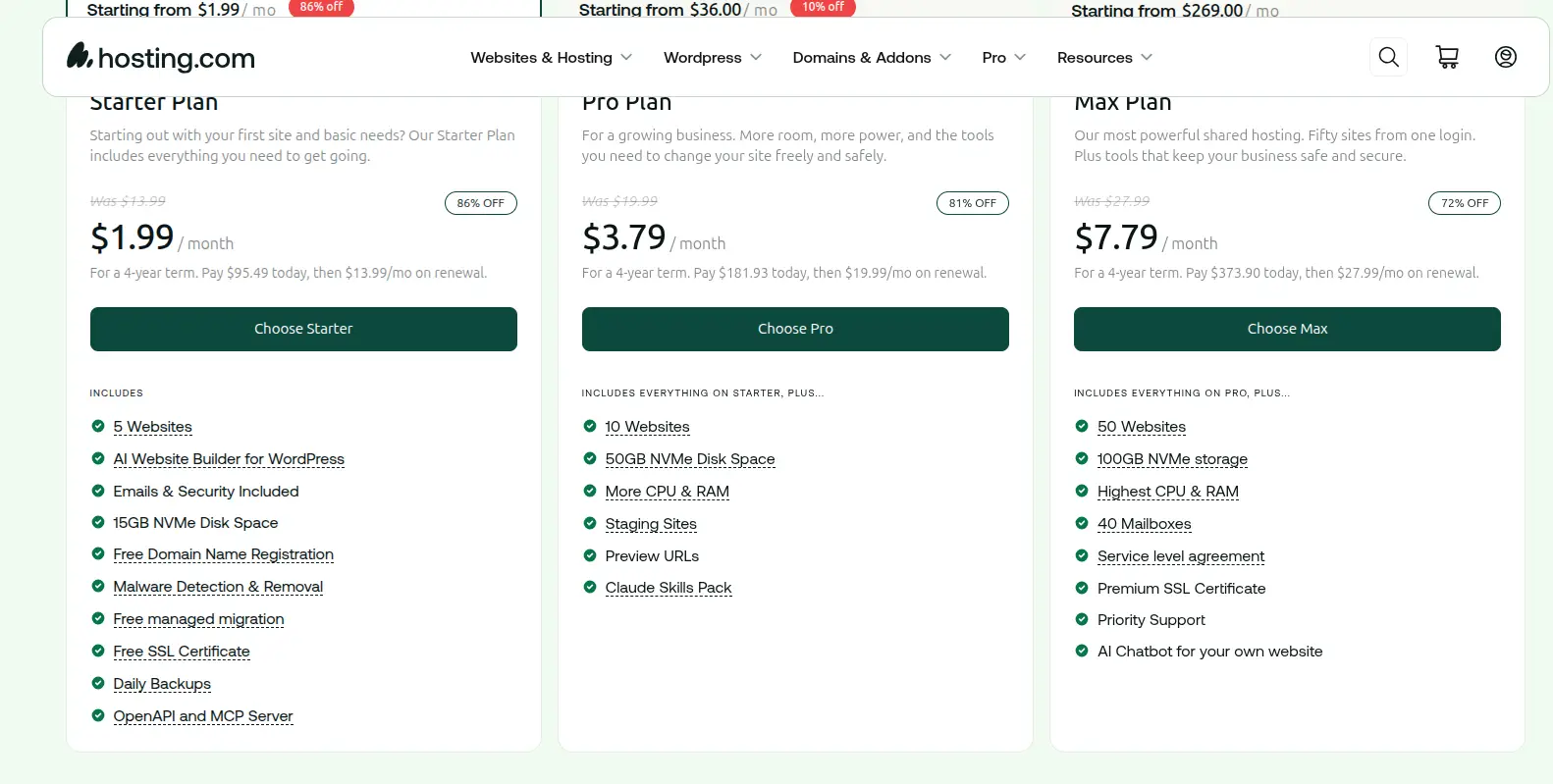
Task: Open the More CPU & RAM link
Action: pyautogui.click(x=667, y=492)
